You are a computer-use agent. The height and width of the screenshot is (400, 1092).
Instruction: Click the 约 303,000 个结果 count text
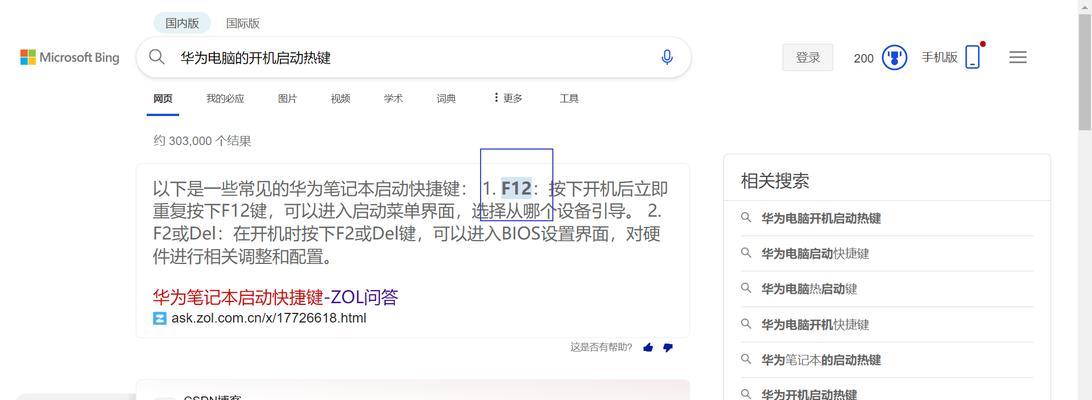(202, 141)
